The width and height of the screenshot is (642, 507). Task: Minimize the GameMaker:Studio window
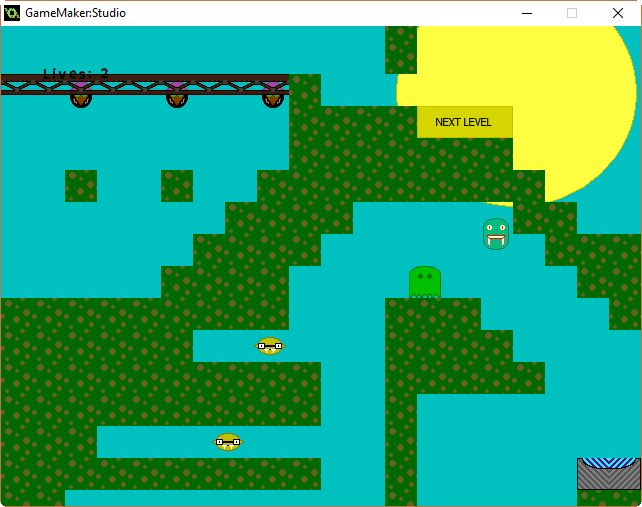point(527,13)
